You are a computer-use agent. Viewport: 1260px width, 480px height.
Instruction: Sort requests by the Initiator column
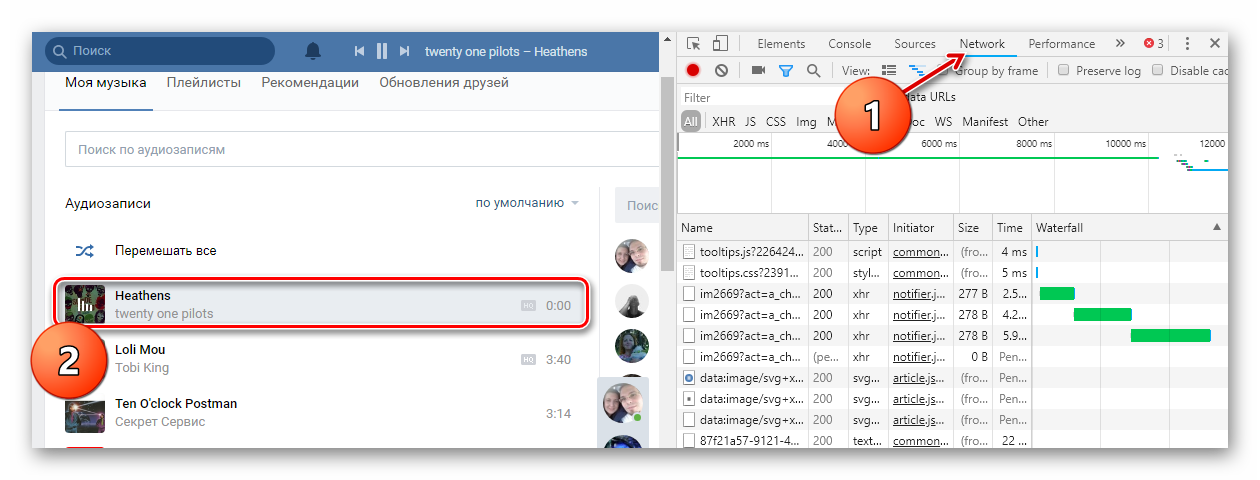(x=921, y=228)
